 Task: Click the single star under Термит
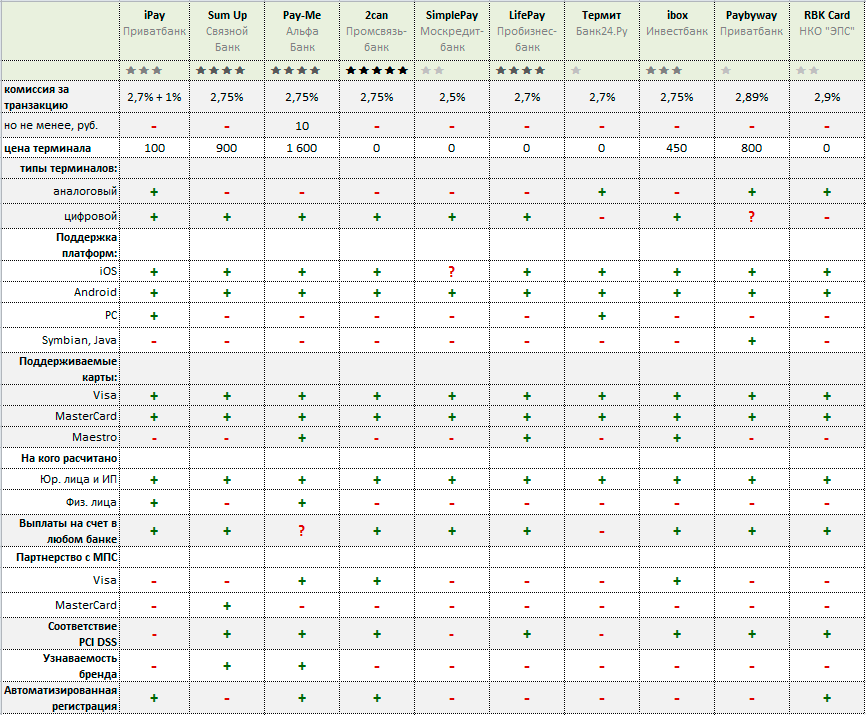[576, 70]
